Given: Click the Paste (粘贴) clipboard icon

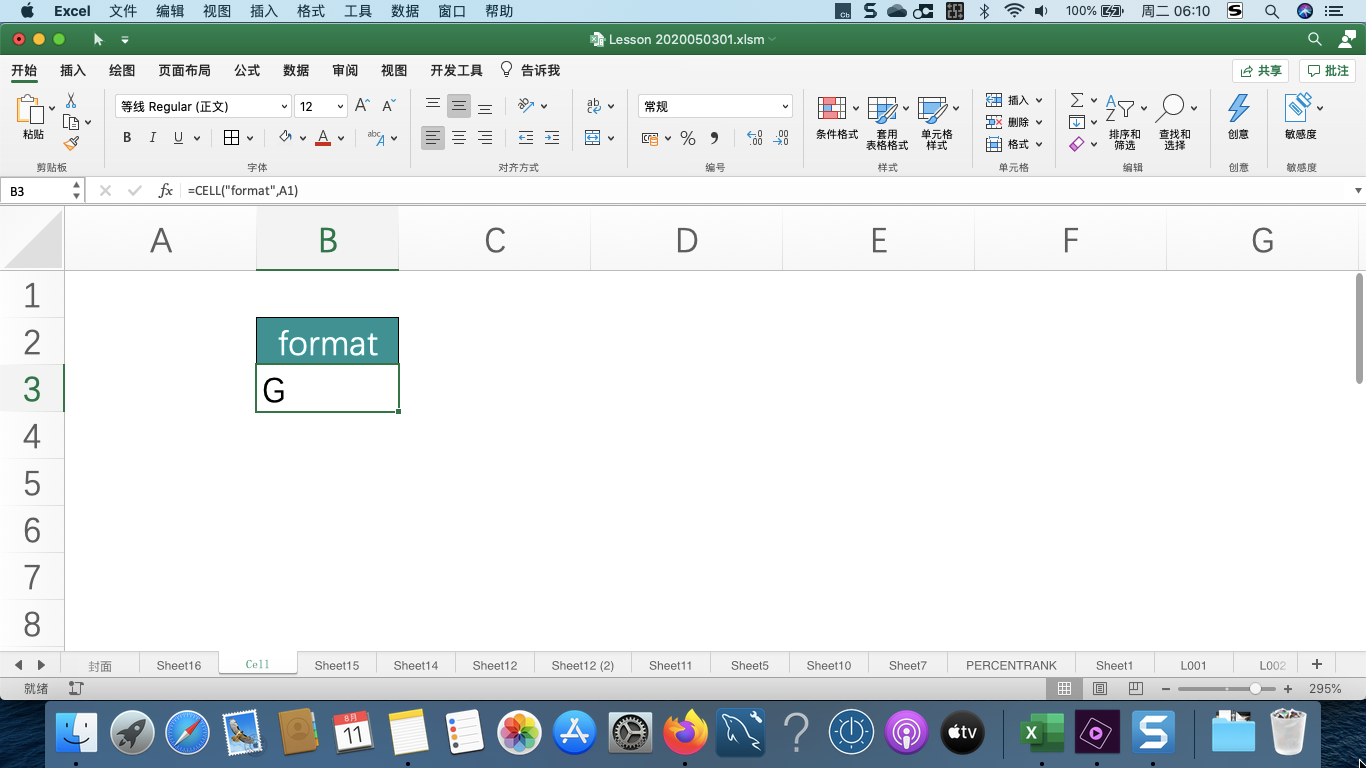Looking at the screenshot, I should 31,111.
